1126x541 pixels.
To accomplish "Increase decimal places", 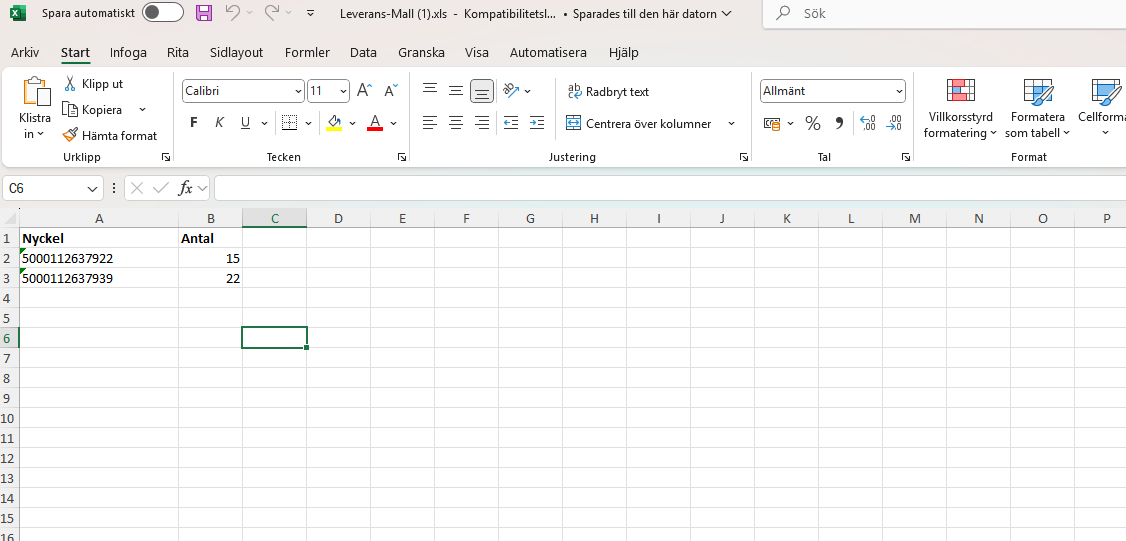I will (867, 124).
